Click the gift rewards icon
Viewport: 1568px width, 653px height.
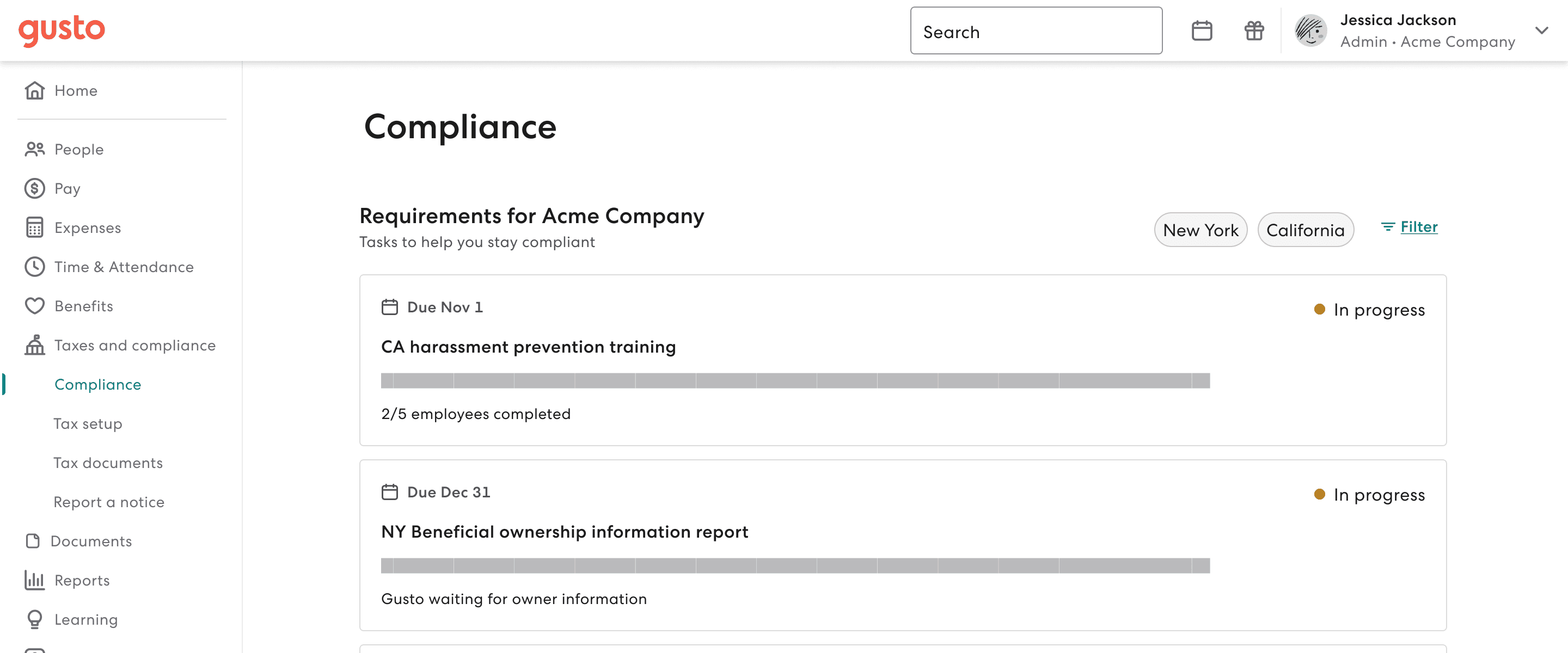1253,30
